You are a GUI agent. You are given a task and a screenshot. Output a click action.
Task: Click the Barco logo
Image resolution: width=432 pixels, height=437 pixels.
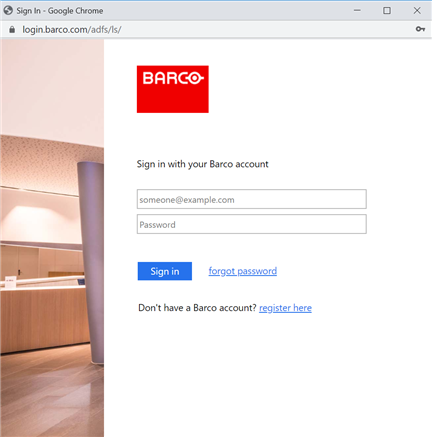tap(173, 89)
